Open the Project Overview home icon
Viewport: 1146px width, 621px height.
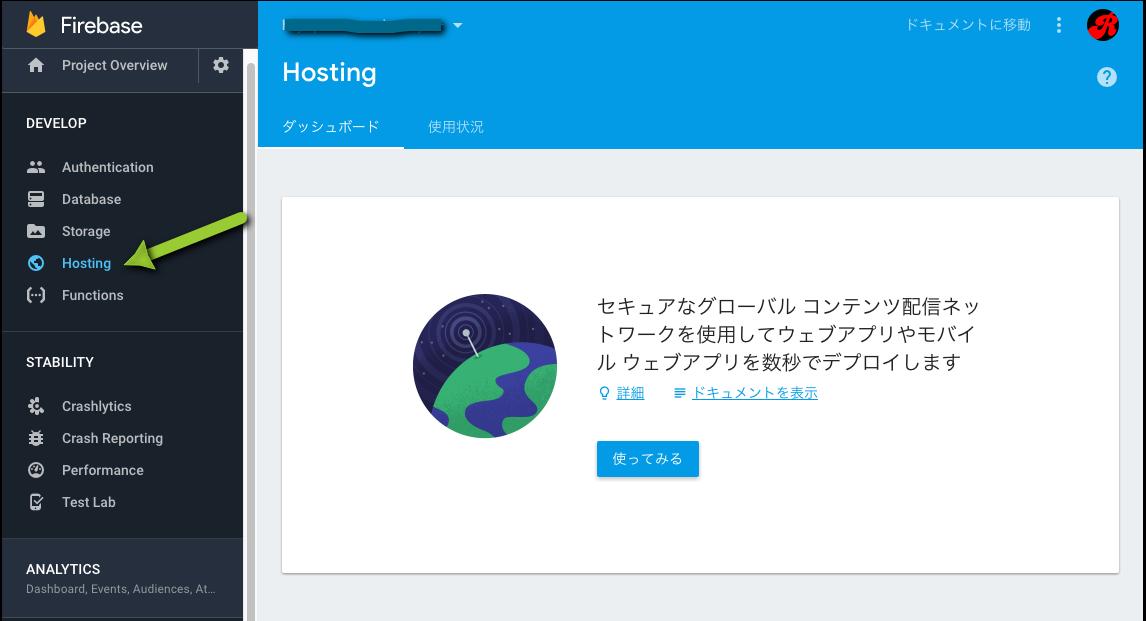pyautogui.click(x=36, y=65)
